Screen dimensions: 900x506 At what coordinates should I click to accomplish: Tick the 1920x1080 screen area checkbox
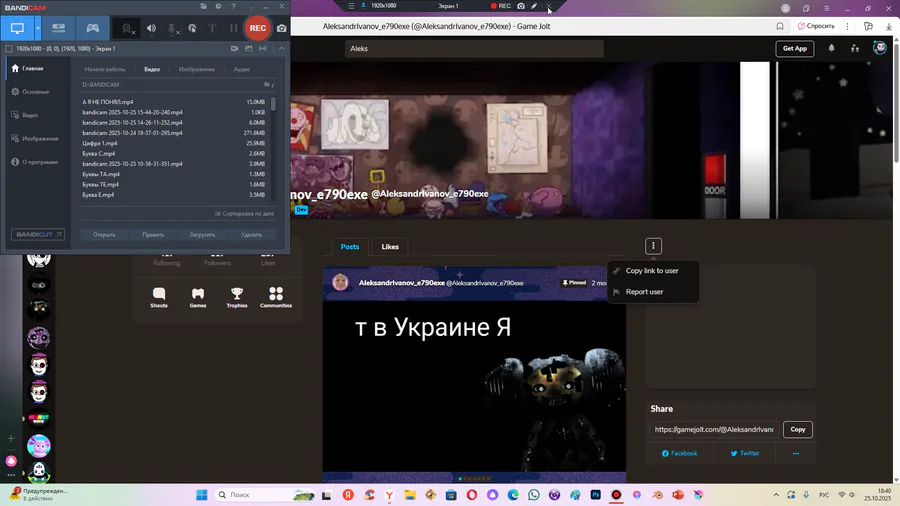9,49
